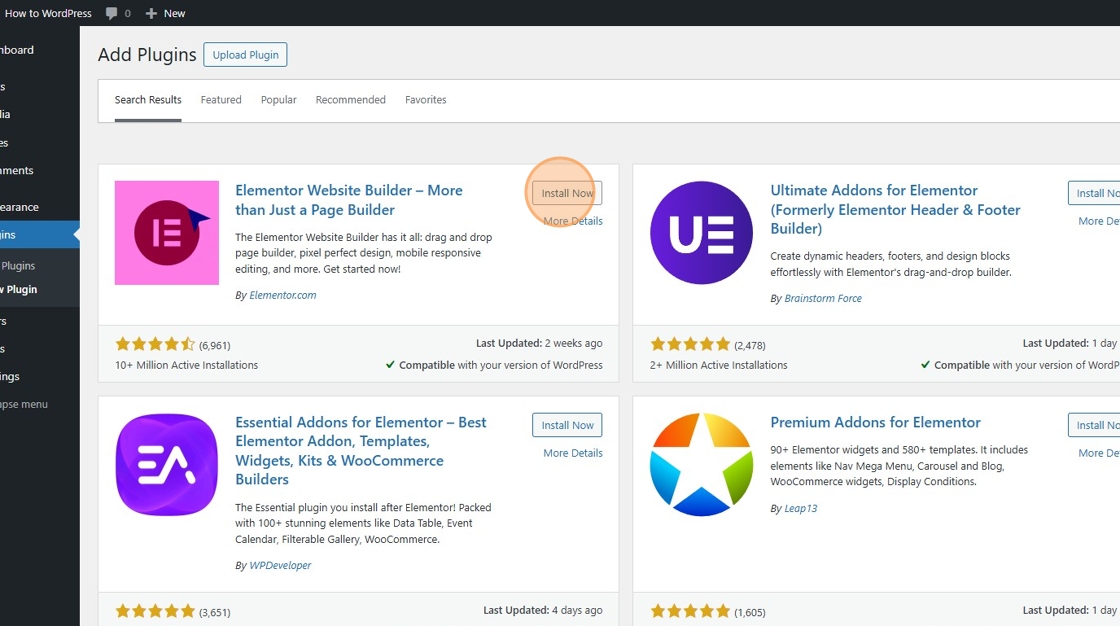Click the Upload Plugin button
The image size is (1120, 626).
point(246,55)
